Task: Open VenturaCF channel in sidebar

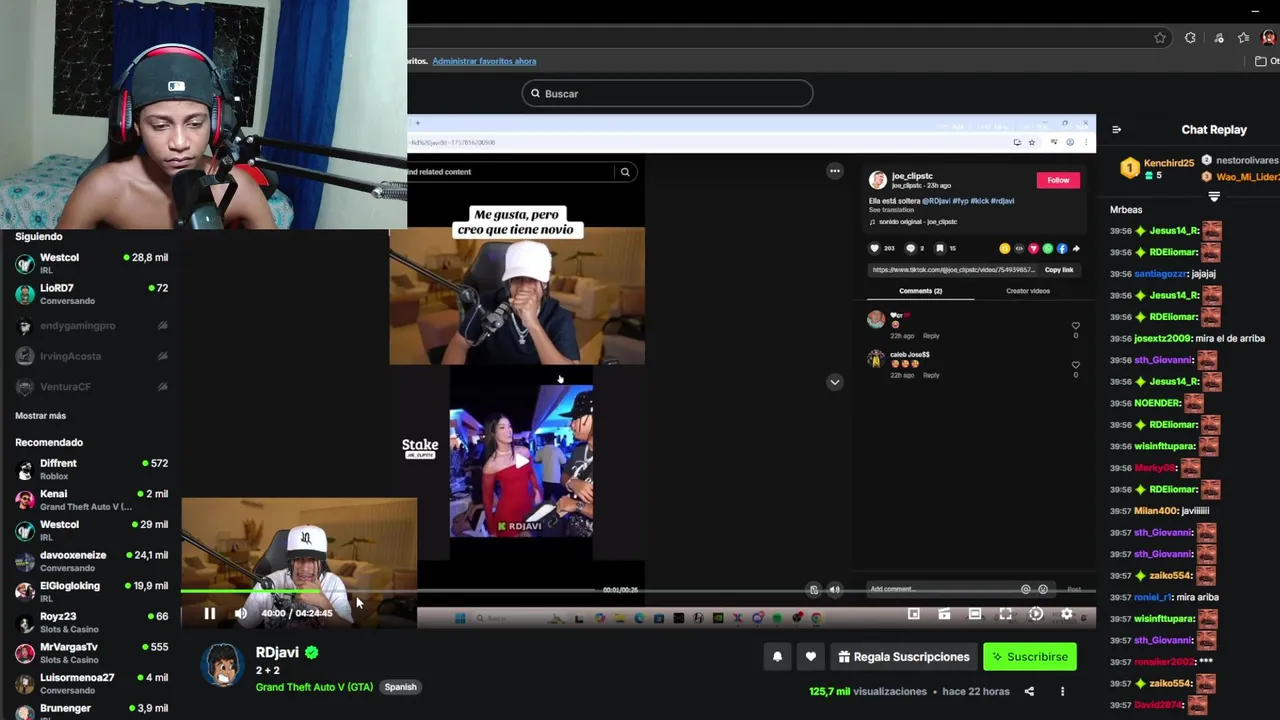Action: pos(92,386)
